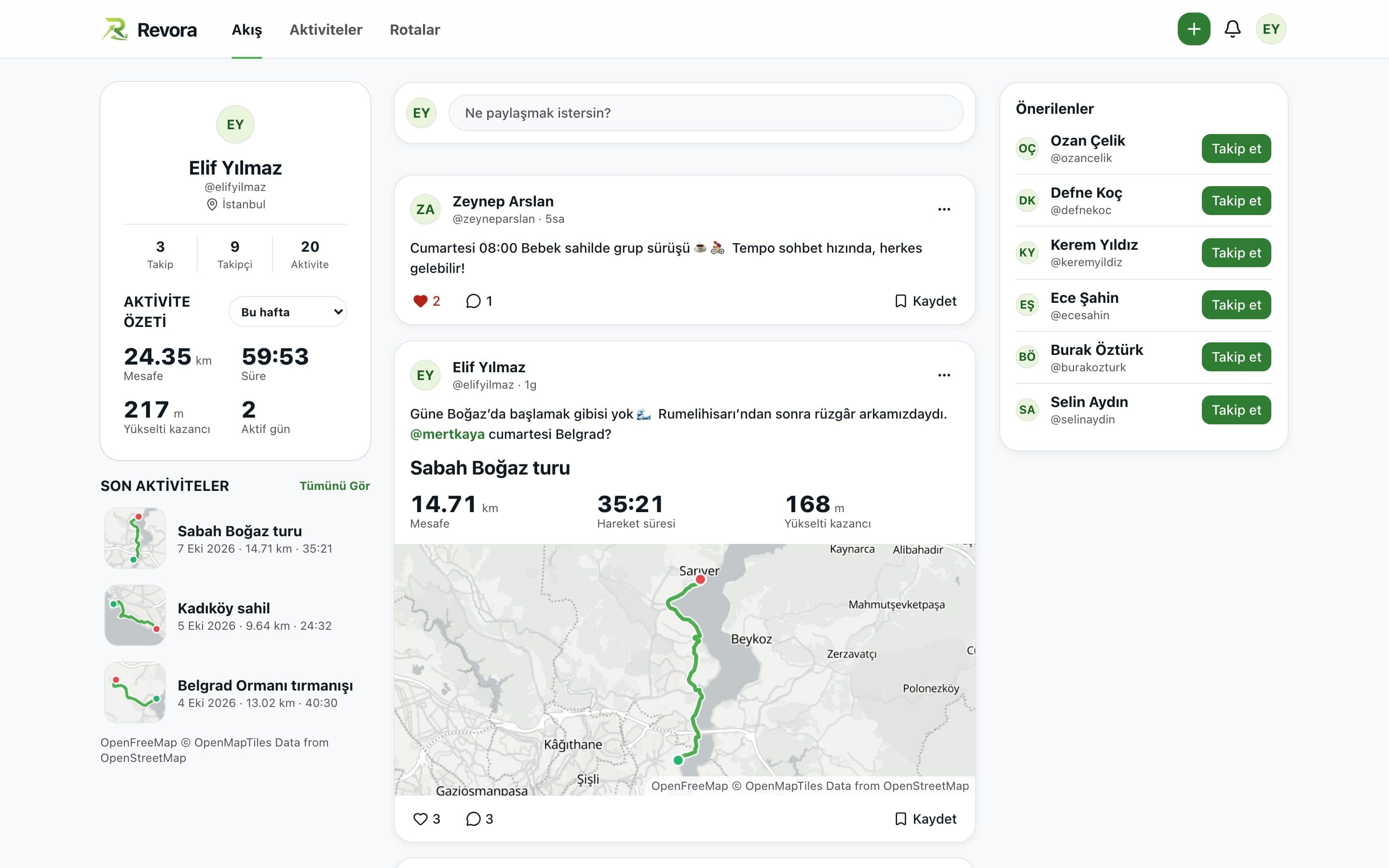Viewport: 1389px width, 868px height.
Task: Click Burak Öztürk's BÖ avatar
Action: click(x=1027, y=356)
